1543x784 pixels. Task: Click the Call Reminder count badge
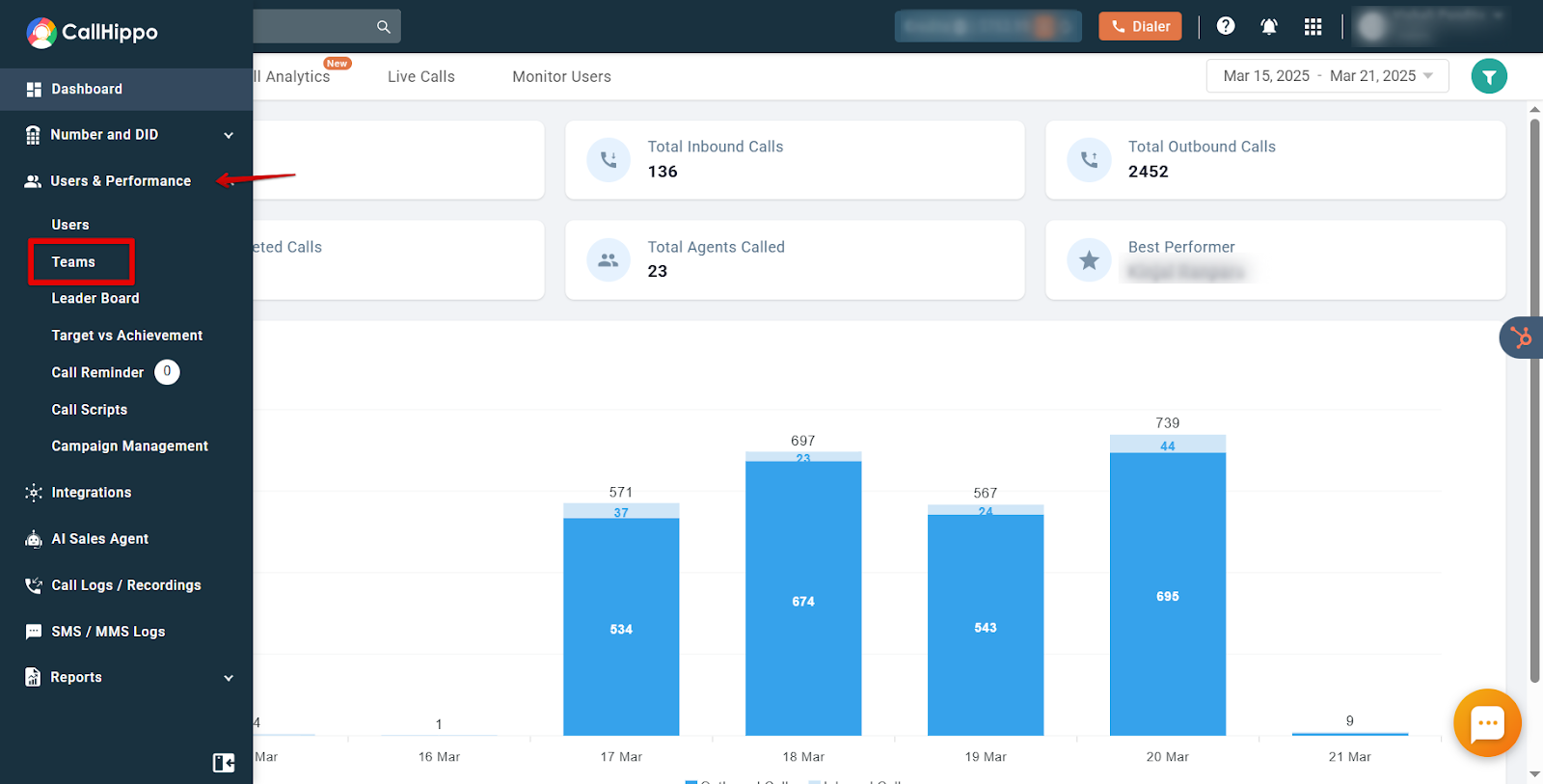coord(167,371)
